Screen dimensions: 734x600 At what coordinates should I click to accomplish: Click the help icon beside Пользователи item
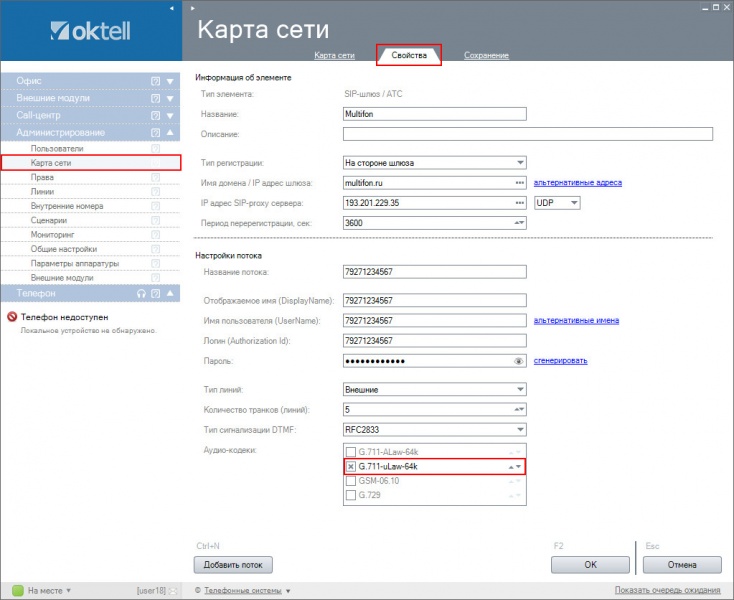click(155, 149)
